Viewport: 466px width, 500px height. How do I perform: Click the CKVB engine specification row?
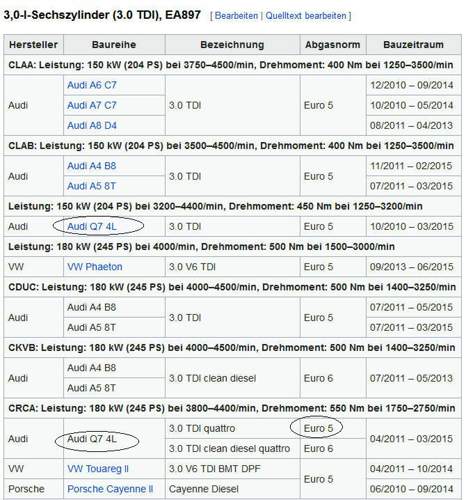[232, 348]
